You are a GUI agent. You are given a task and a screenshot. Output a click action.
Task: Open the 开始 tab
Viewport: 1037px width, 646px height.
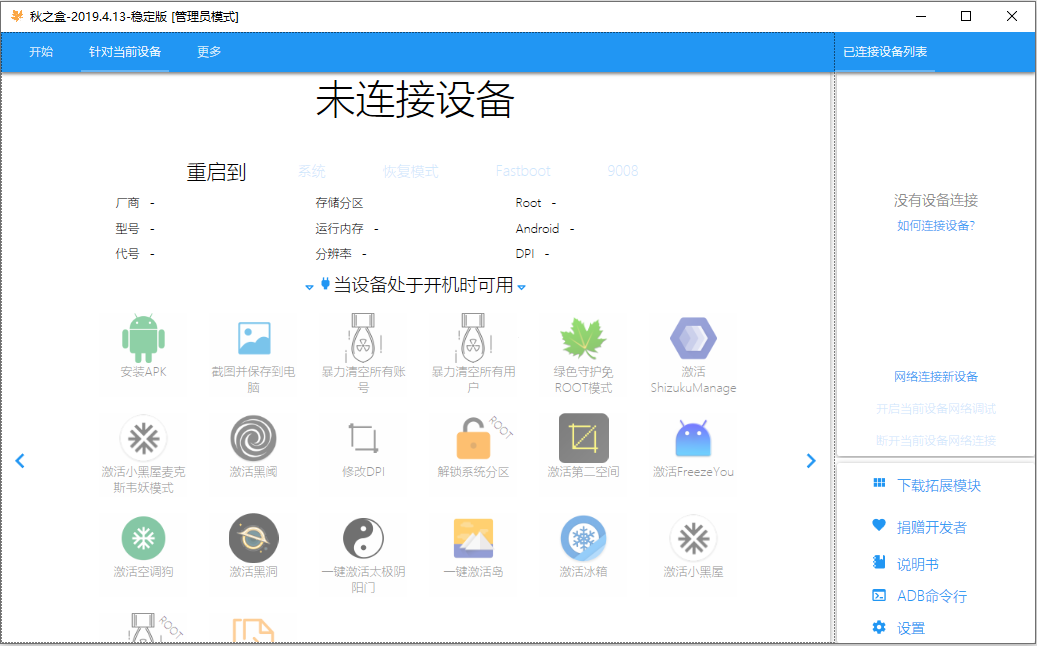tap(41, 52)
